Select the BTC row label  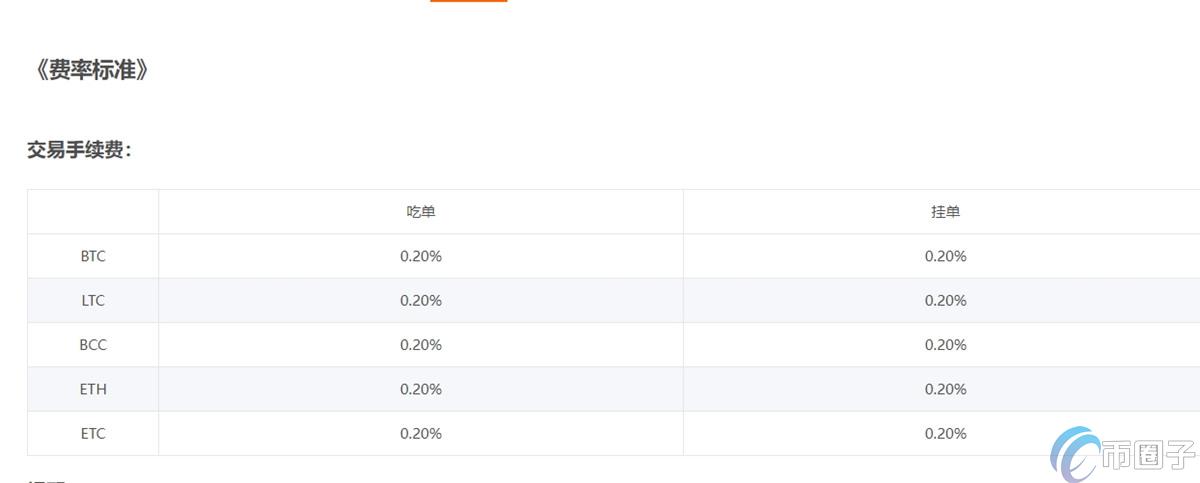click(x=93, y=256)
